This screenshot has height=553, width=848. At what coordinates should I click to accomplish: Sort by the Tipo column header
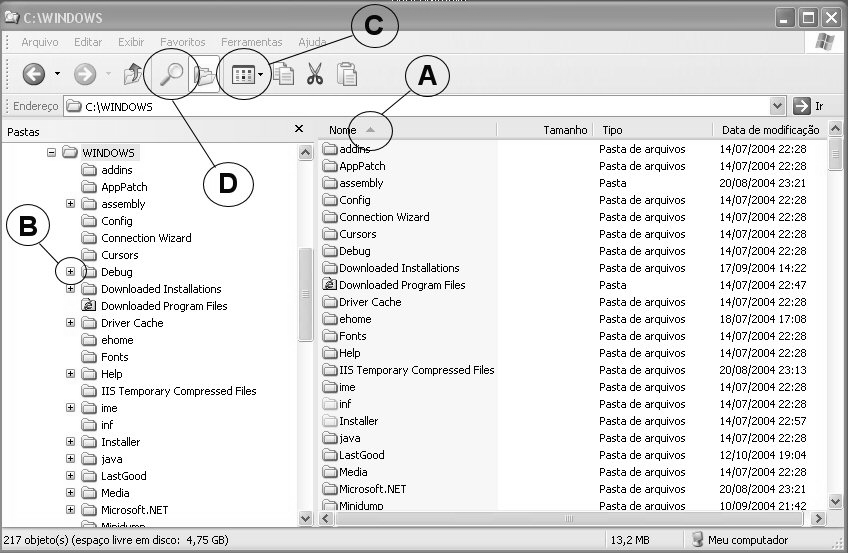coord(653,130)
